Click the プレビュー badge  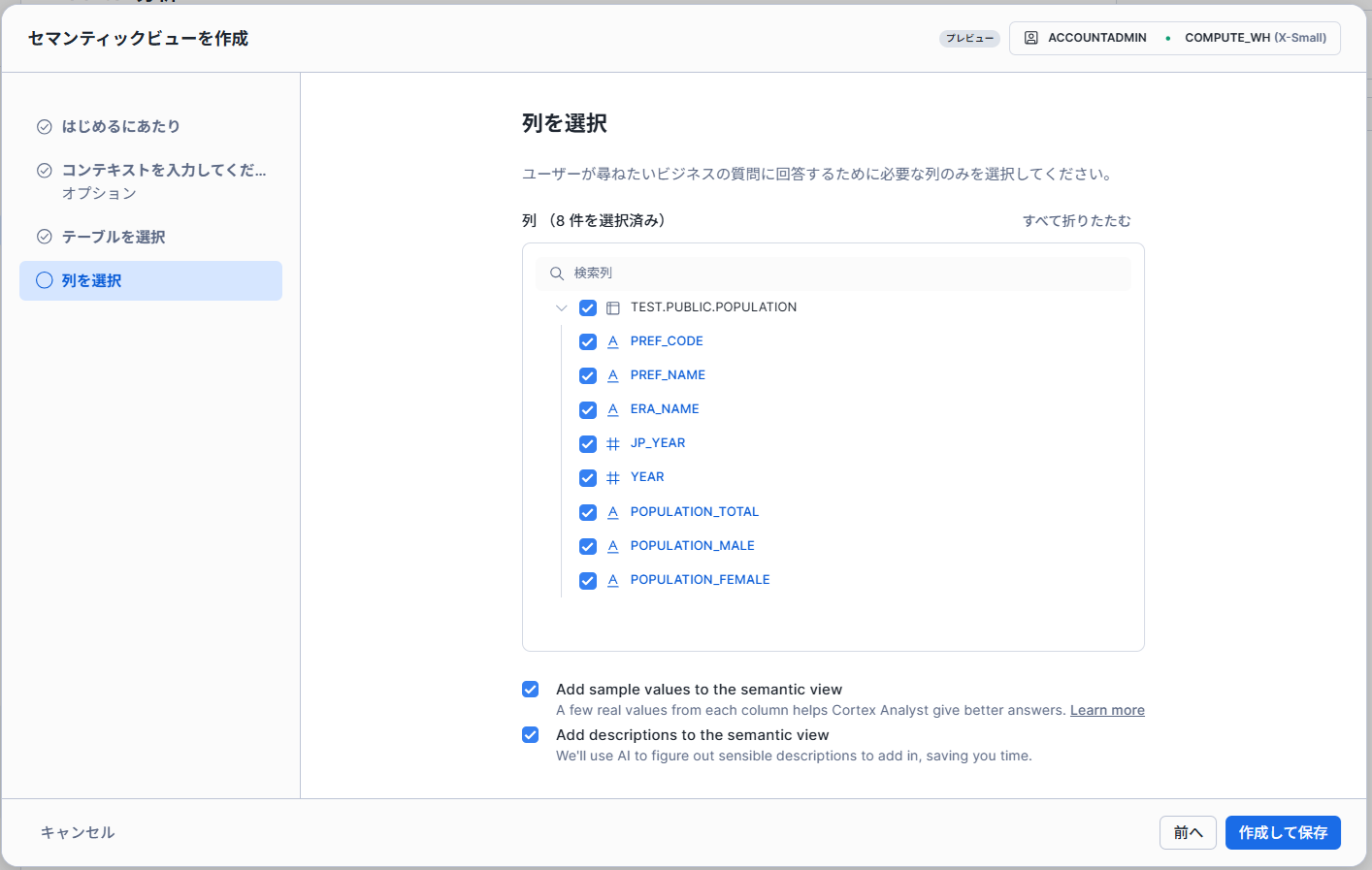click(969, 39)
